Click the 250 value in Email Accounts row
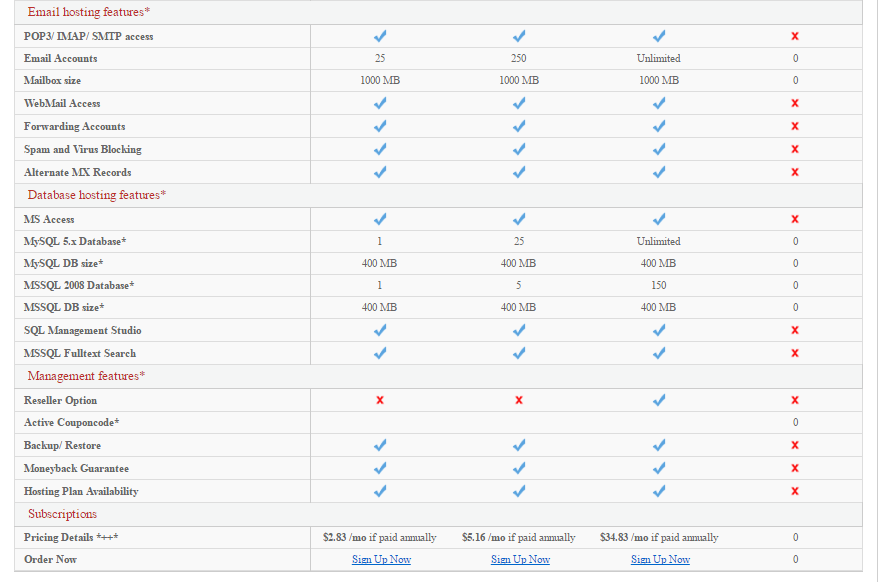 click(x=519, y=58)
